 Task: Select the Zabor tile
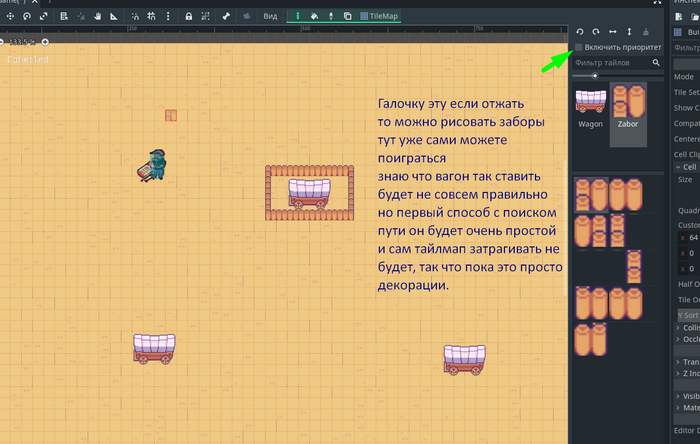[x=627, y=107]
